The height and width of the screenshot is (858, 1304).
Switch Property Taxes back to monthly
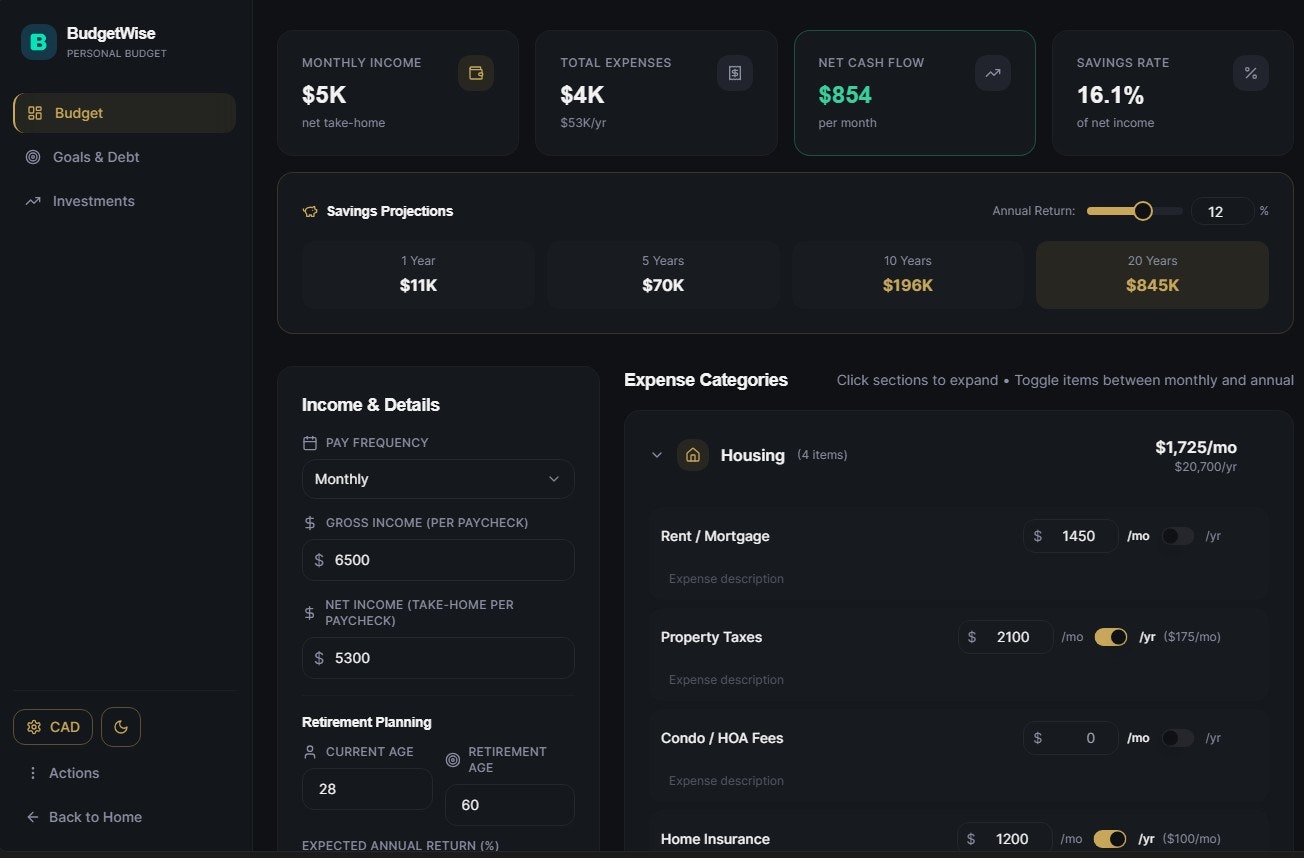1111,637
